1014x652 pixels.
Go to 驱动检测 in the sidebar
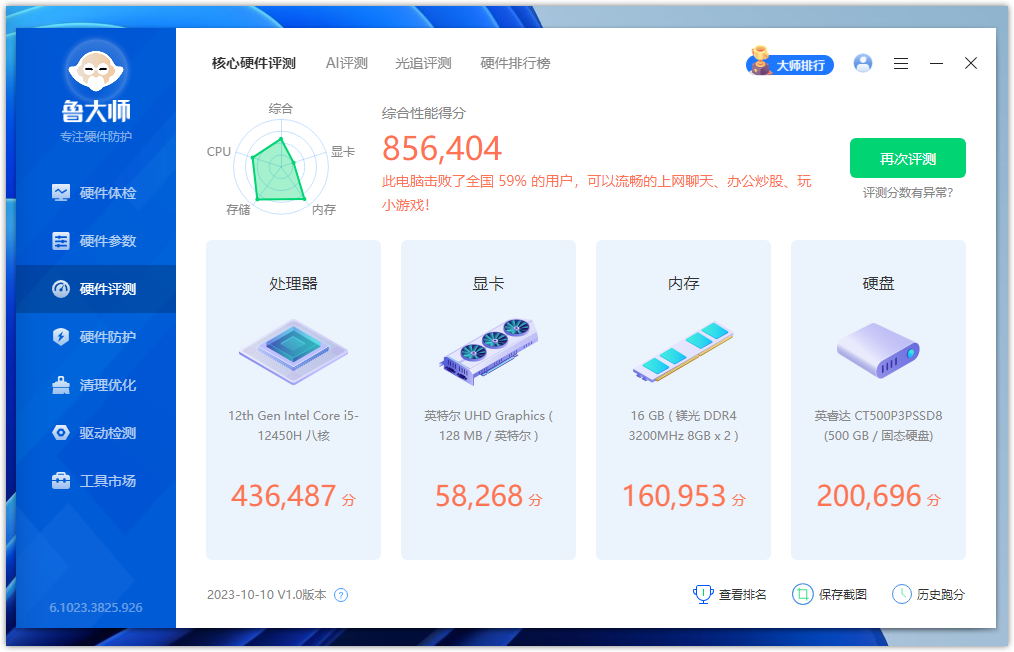point(95,433)
